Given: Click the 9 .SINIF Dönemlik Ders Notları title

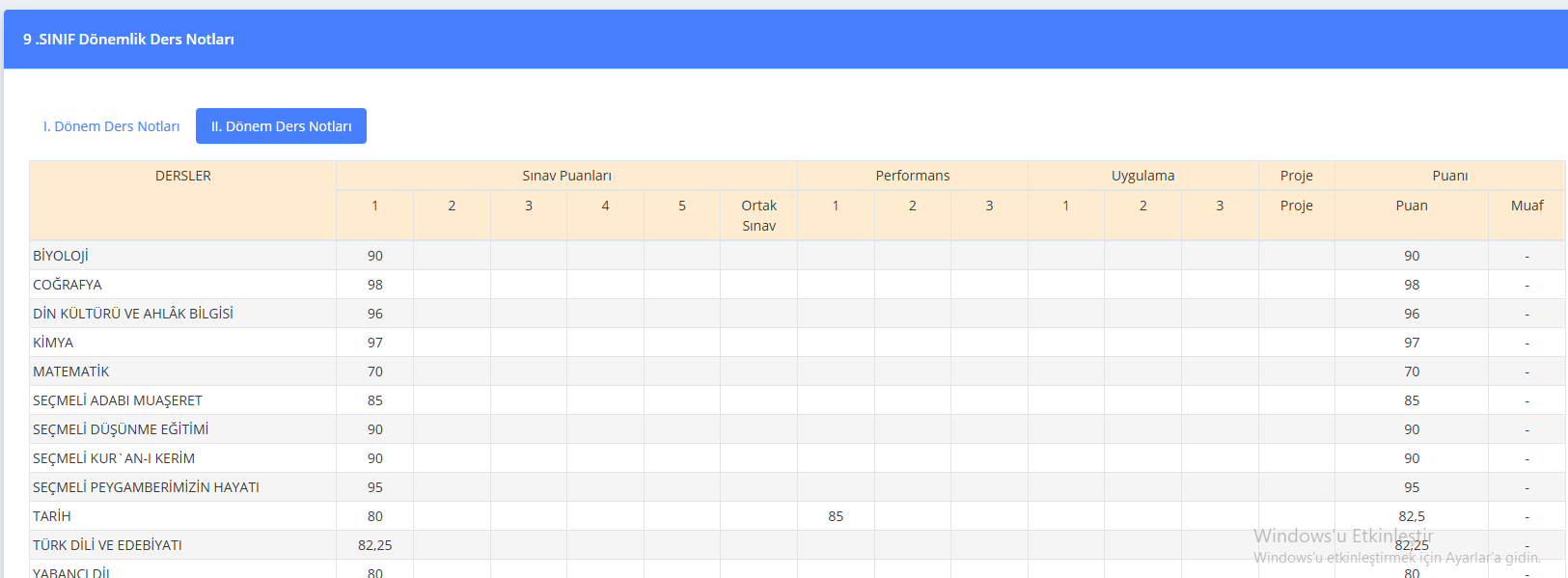Looking at the screenshot, I should (128, 40).
